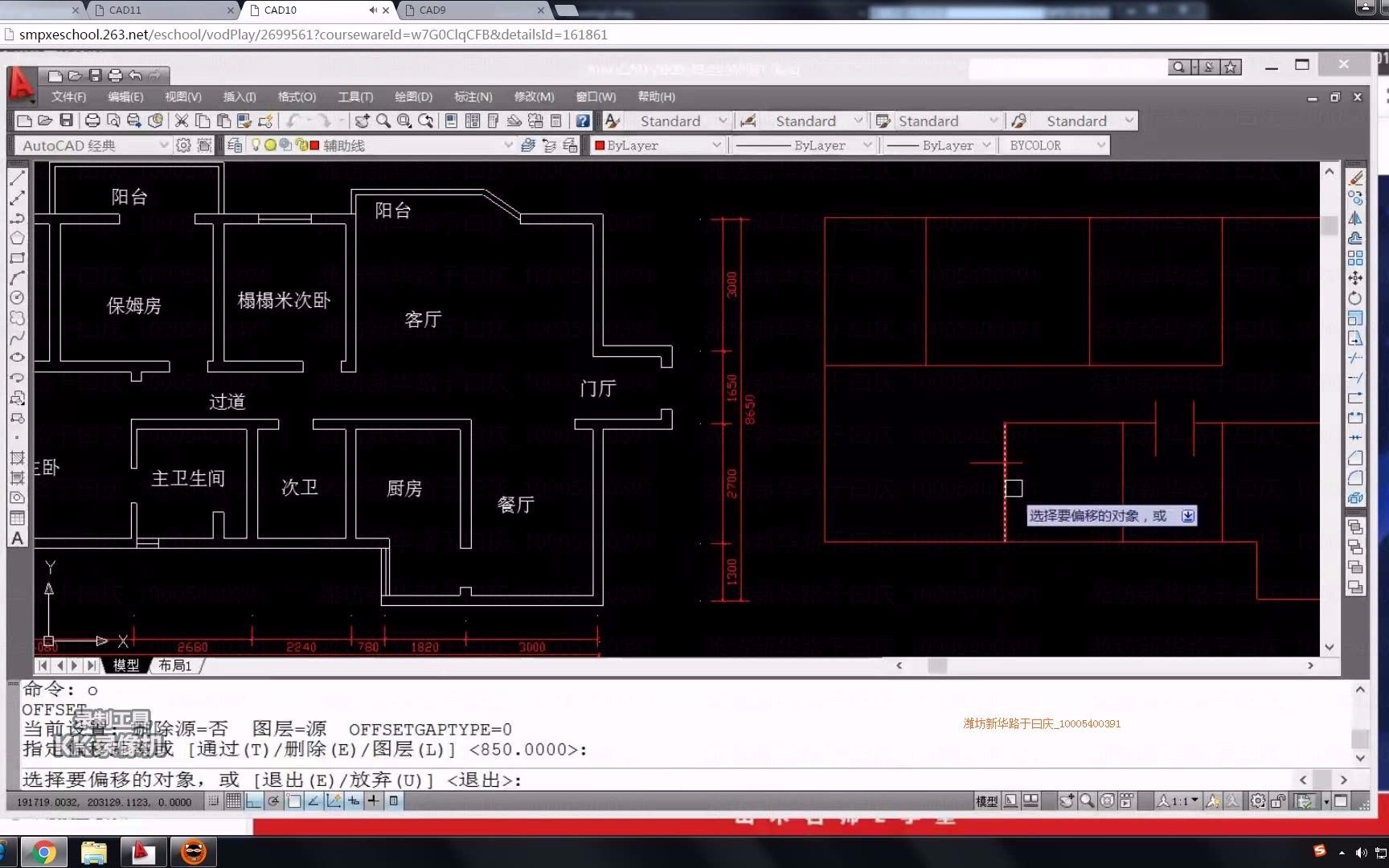Toggle Ortho mode in status bar
Image resolution: width=1389 pixels, height=868 pixels.
253,801
